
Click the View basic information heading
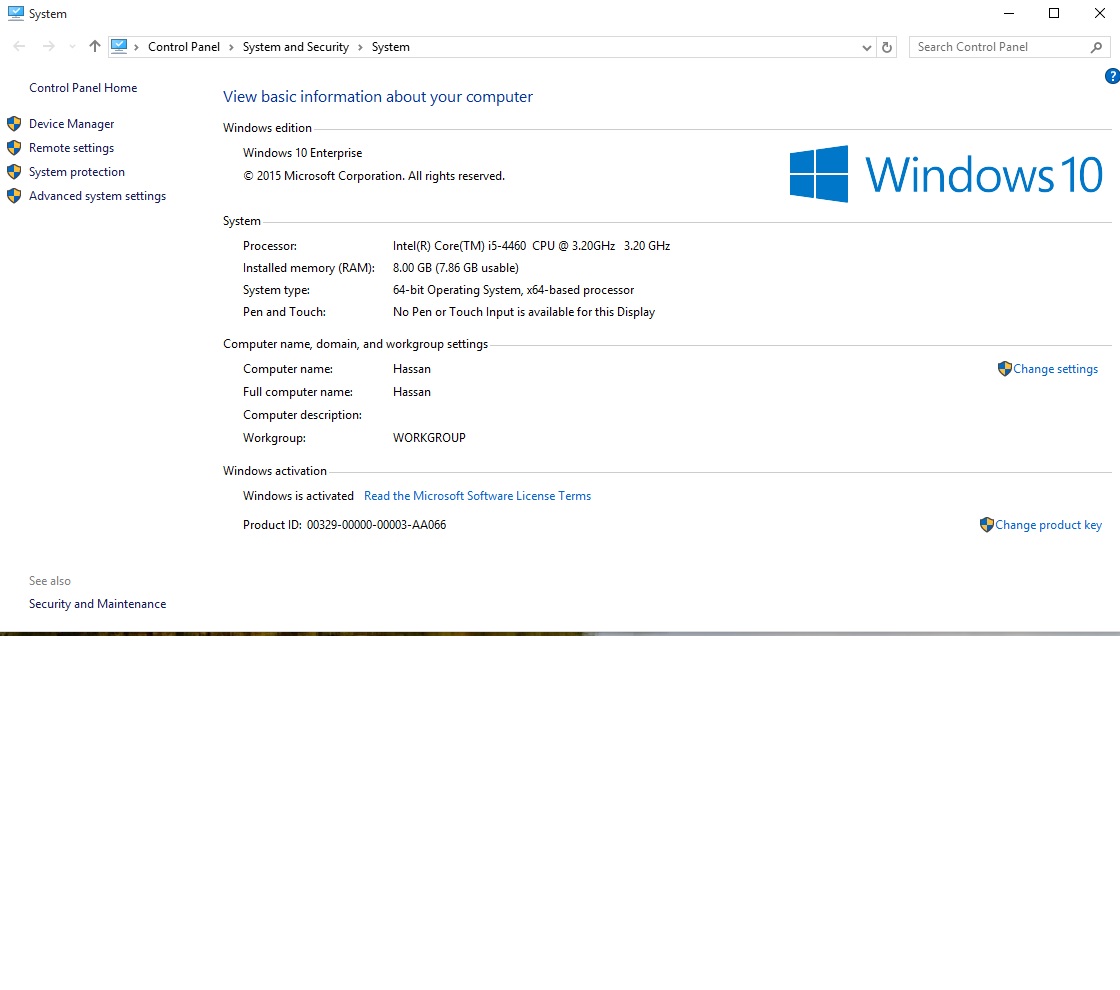point(378,96)
